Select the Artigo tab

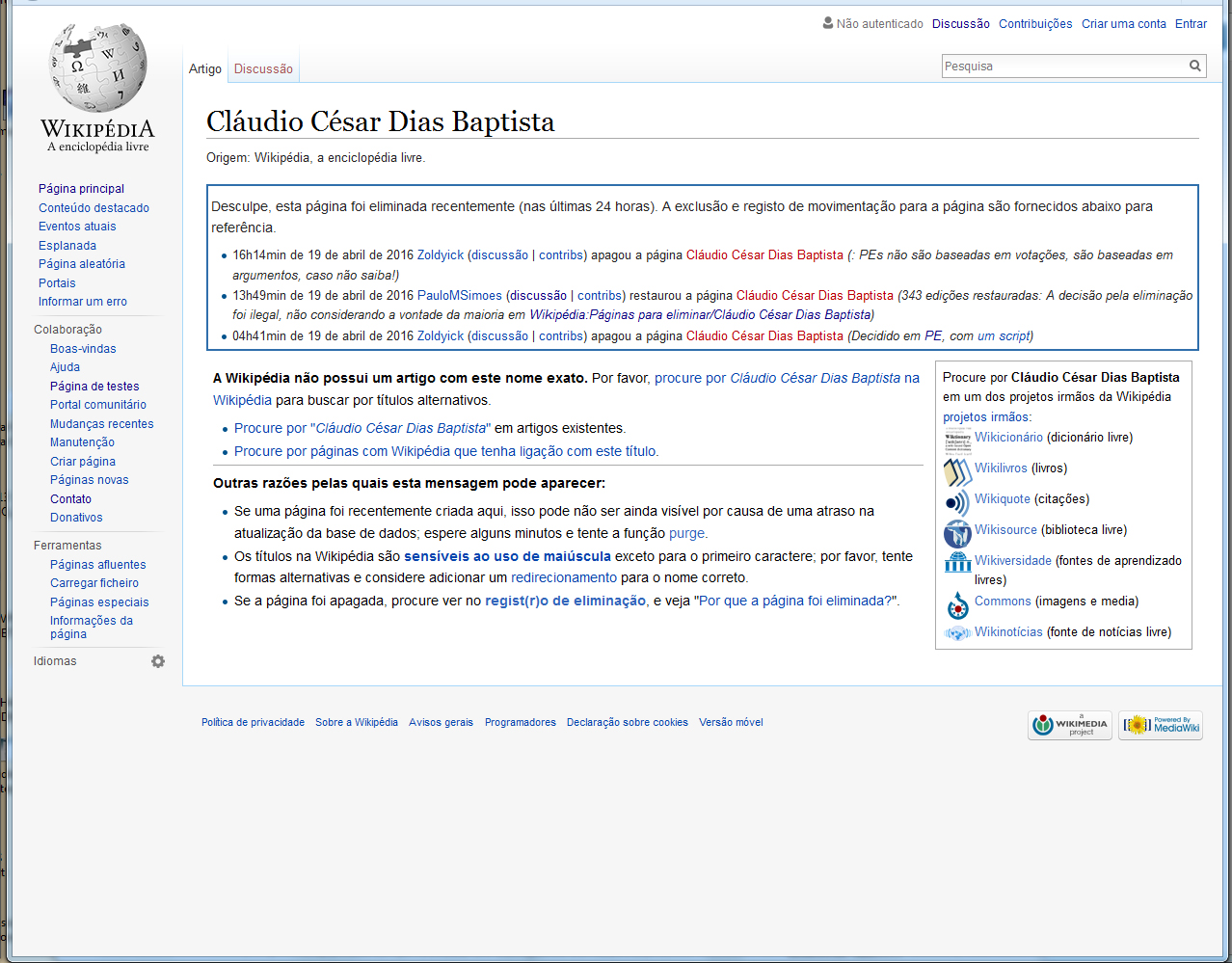(x=205, y=69)
